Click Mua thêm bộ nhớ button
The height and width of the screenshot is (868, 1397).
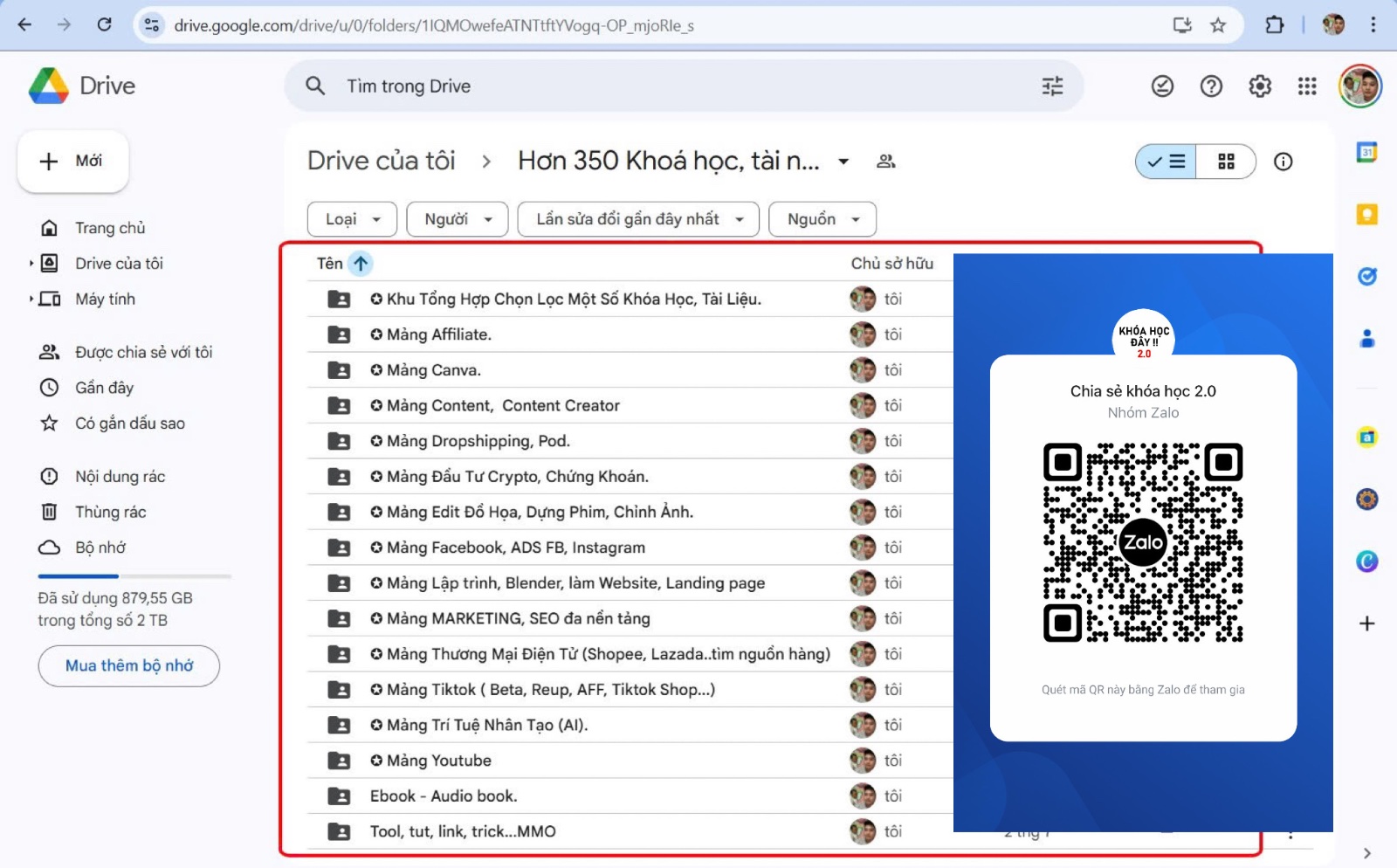129,665
